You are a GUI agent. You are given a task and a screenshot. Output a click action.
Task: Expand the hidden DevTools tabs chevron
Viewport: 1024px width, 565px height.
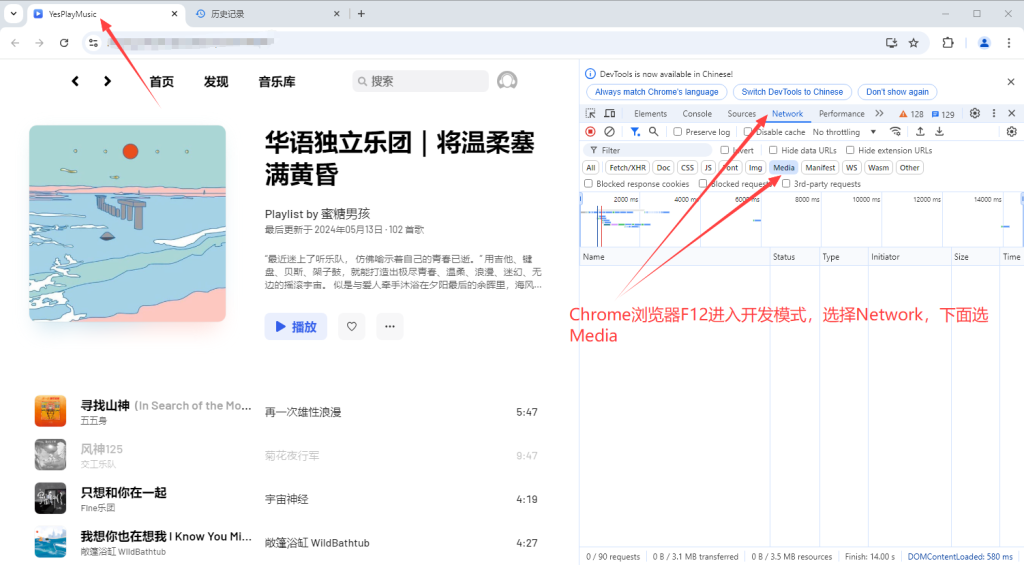coord(879,114)
